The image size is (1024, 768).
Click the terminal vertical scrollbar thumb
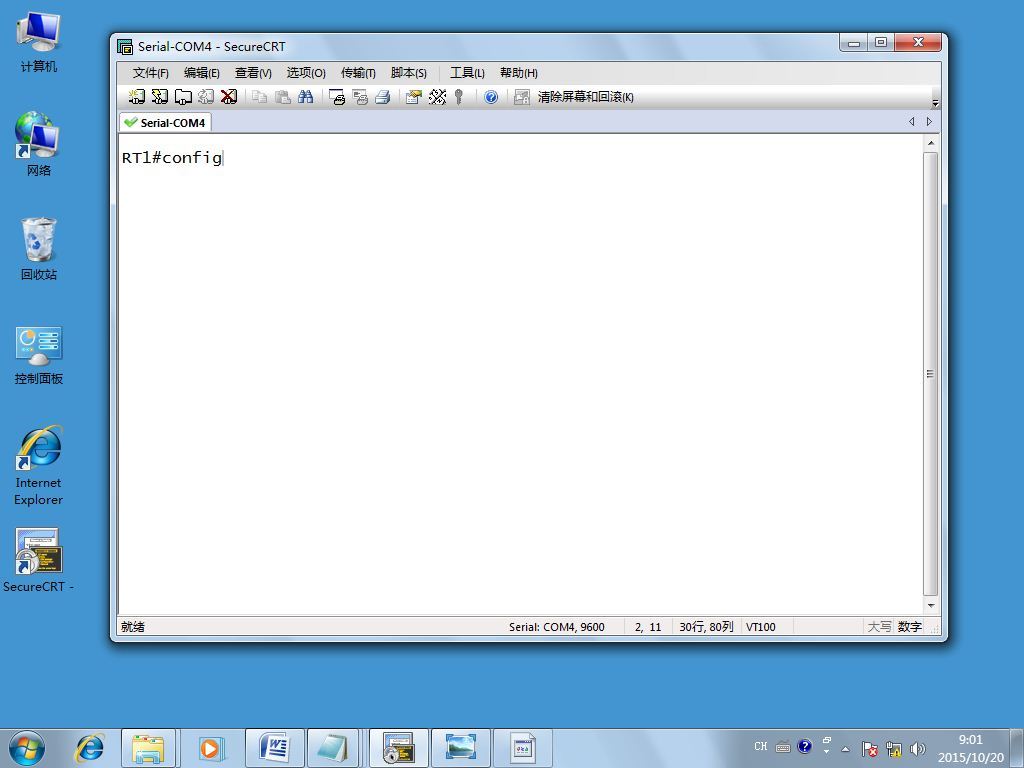pyautogui.click(x=931, y=374)
